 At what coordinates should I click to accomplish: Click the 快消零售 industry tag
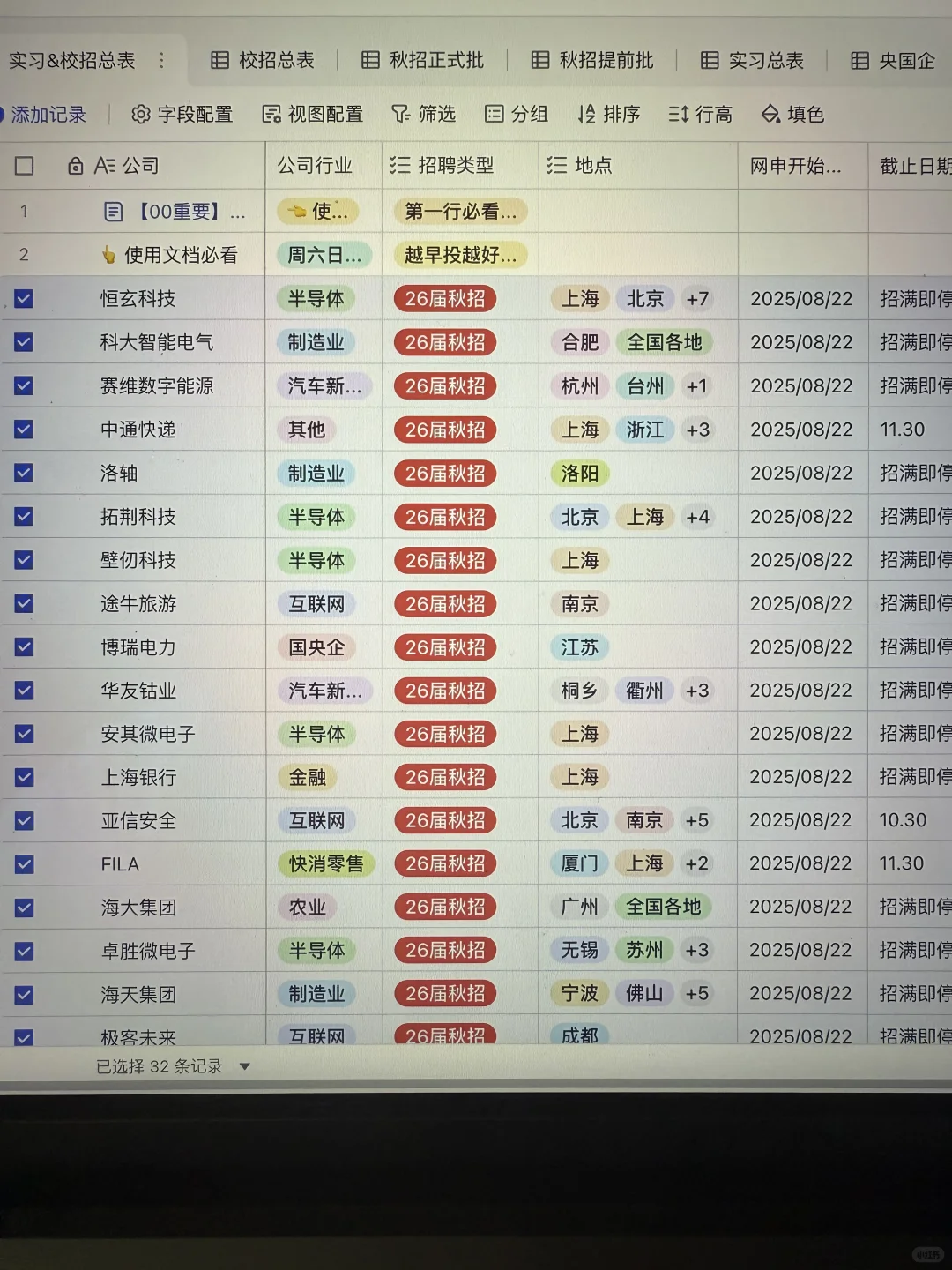tap(326, 863)
